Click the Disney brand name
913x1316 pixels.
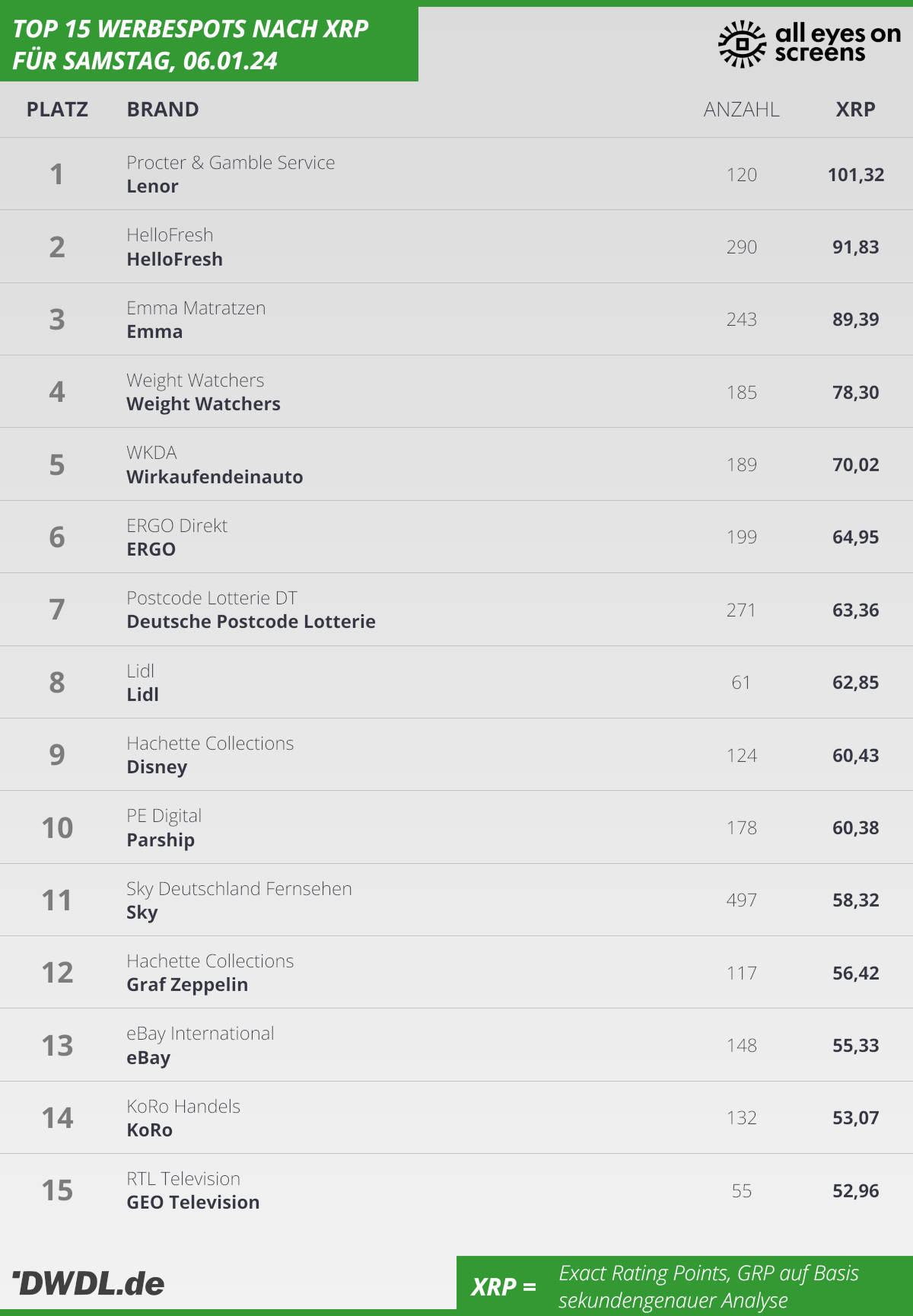click(x=157, y=767)
